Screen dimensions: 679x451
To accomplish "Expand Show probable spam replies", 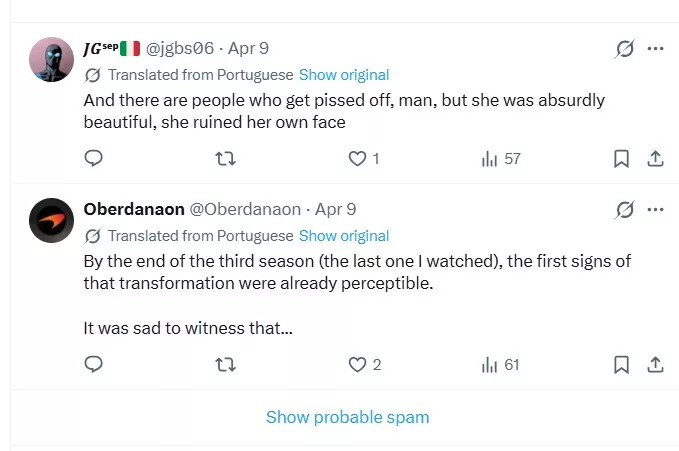I will point(347,417).
